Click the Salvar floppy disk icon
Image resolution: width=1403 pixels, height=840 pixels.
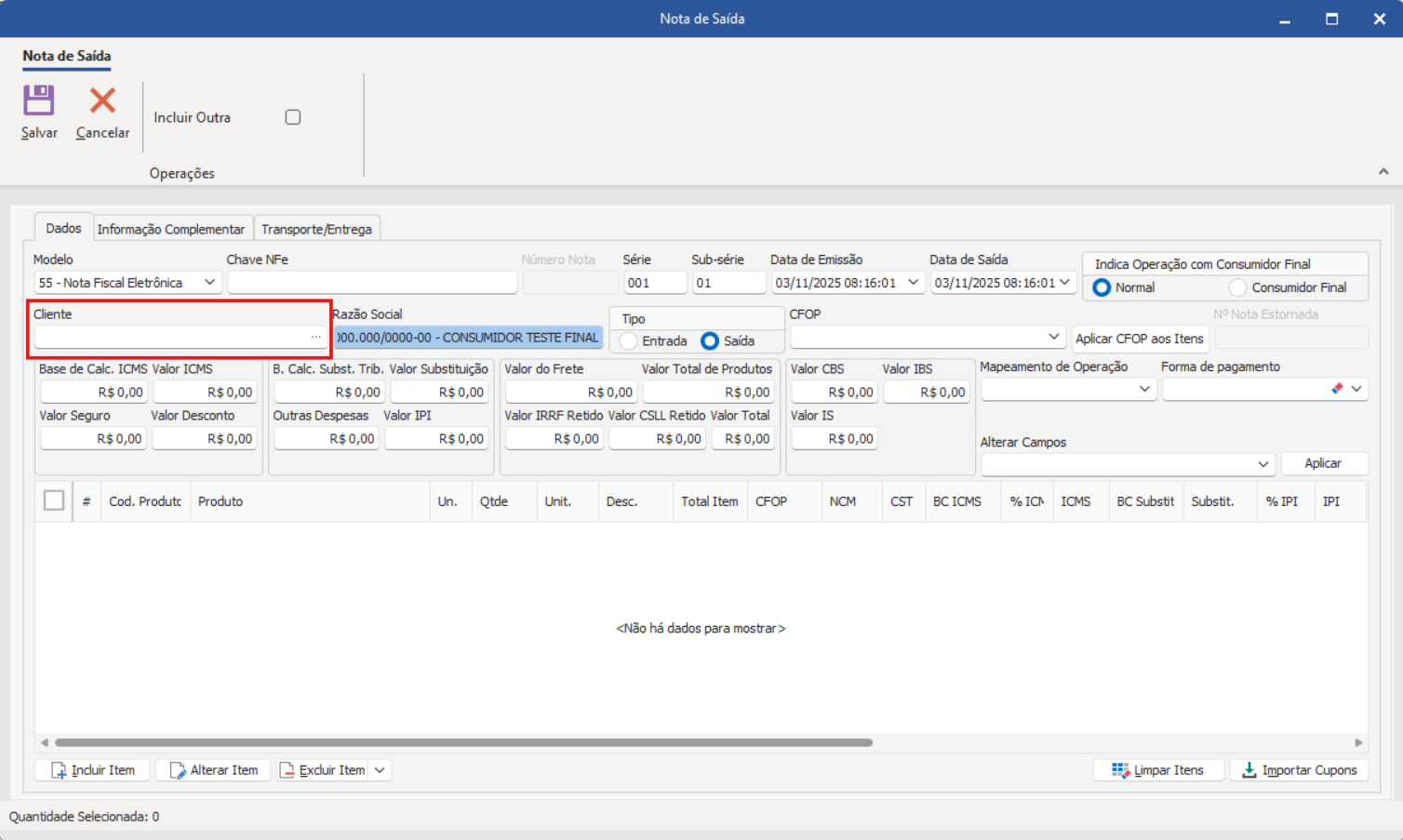(x=39, y=100)
